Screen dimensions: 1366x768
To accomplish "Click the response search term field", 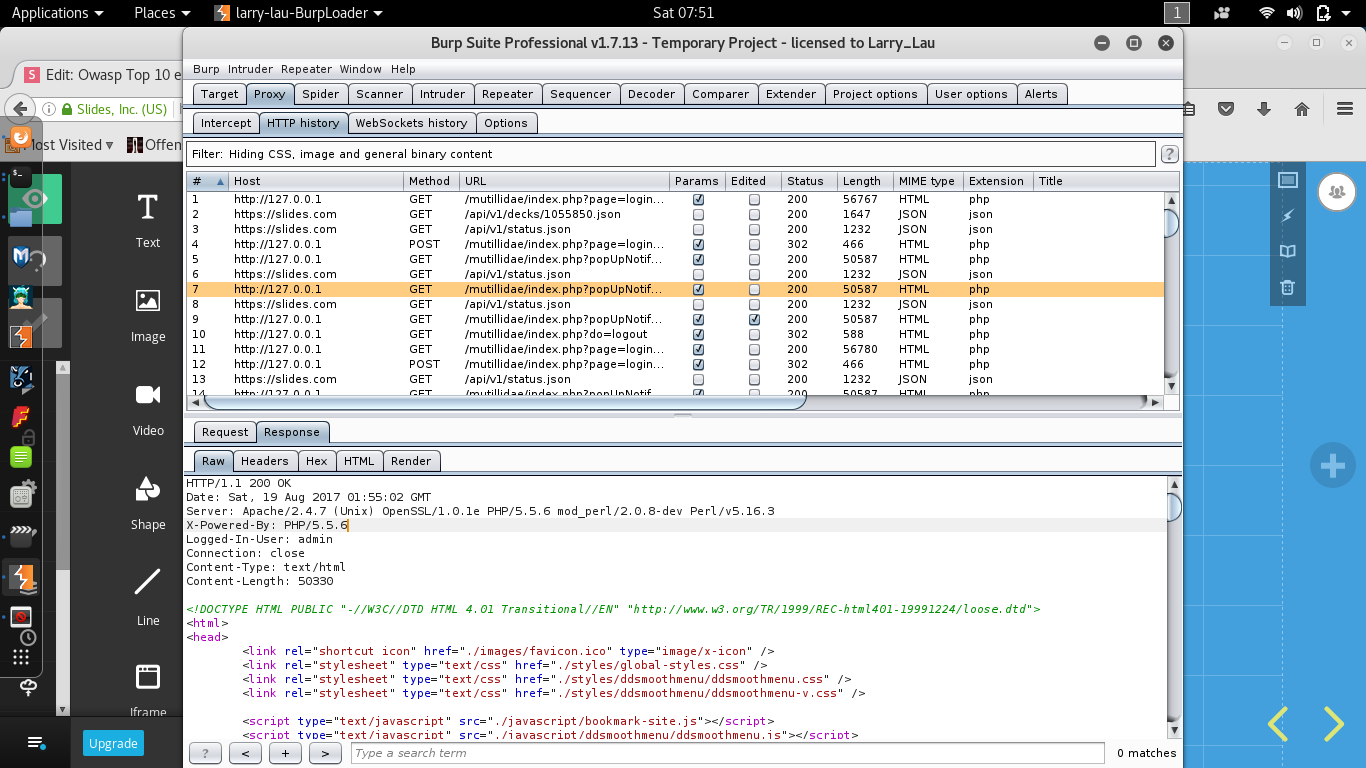I will [727, 753].
